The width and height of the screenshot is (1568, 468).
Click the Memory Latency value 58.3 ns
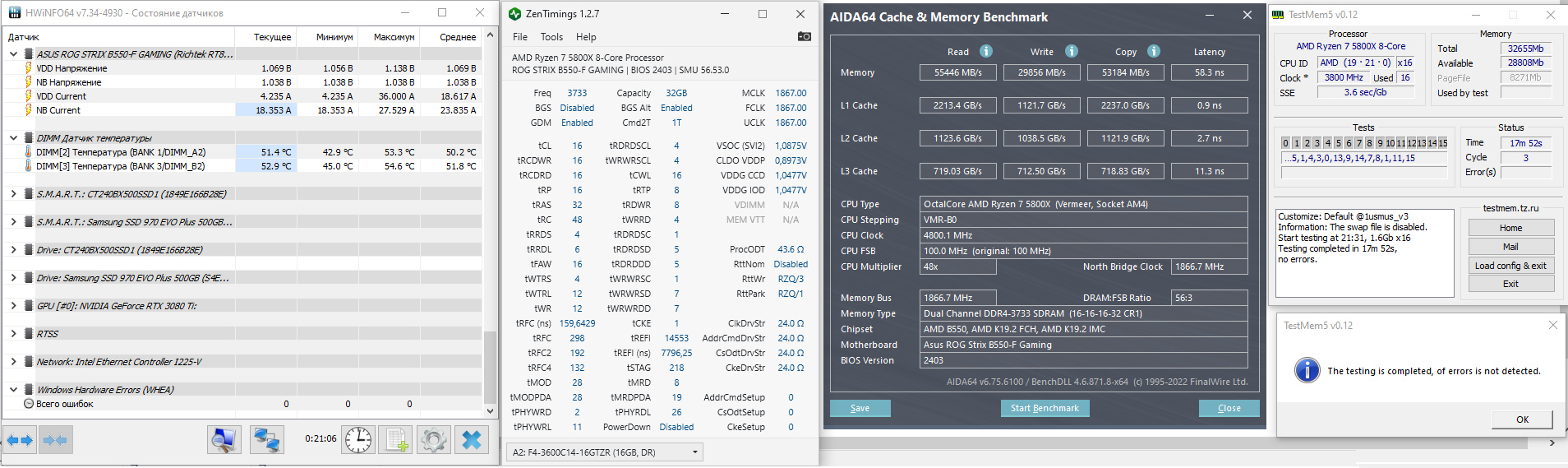tap(1209, 72)
